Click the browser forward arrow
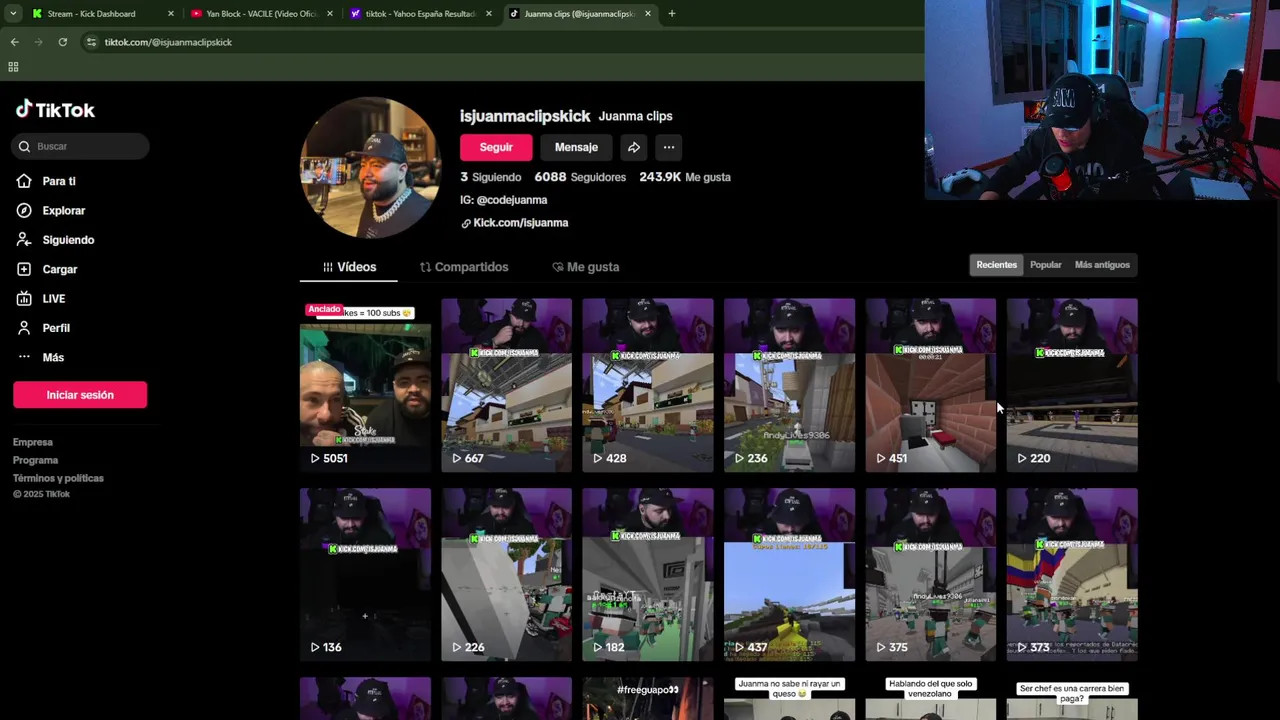1280x720 pixels. [x=38, y=42]
